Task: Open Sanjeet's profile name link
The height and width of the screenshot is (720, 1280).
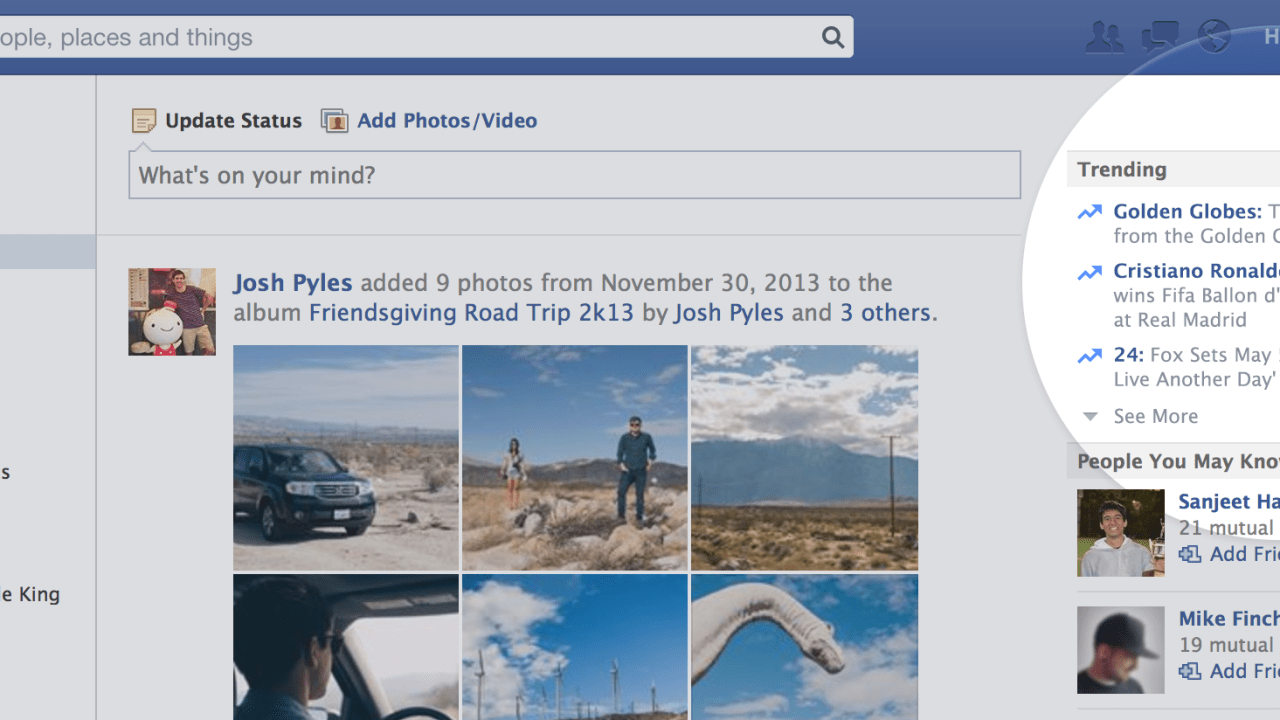Action: [x=1228, y=501]
